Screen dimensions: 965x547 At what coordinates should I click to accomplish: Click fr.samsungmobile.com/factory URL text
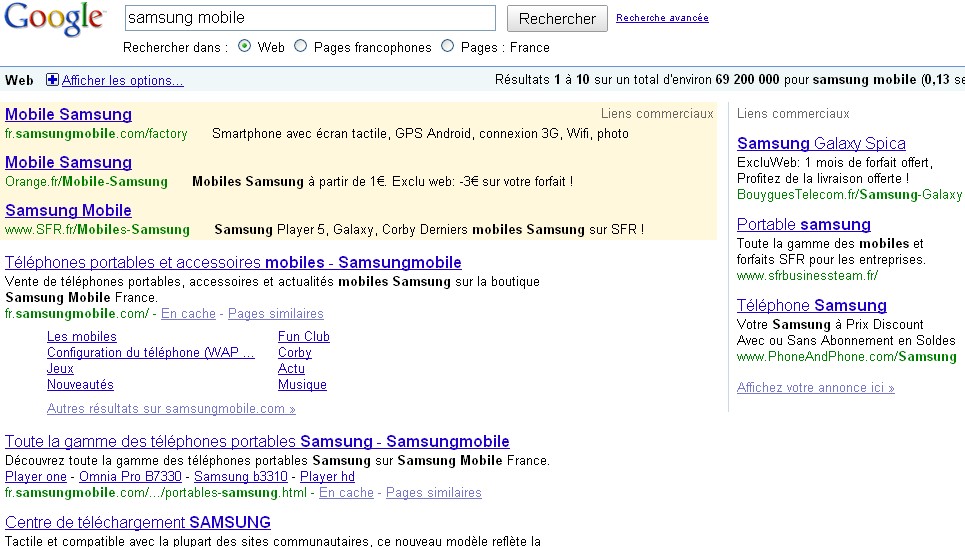96,134
